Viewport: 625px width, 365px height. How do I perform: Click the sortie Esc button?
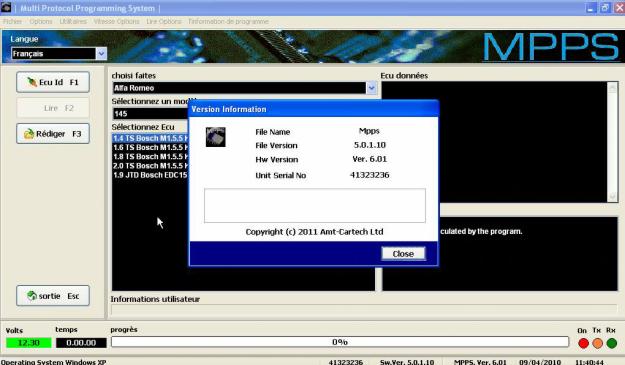(x=53, y=296)
